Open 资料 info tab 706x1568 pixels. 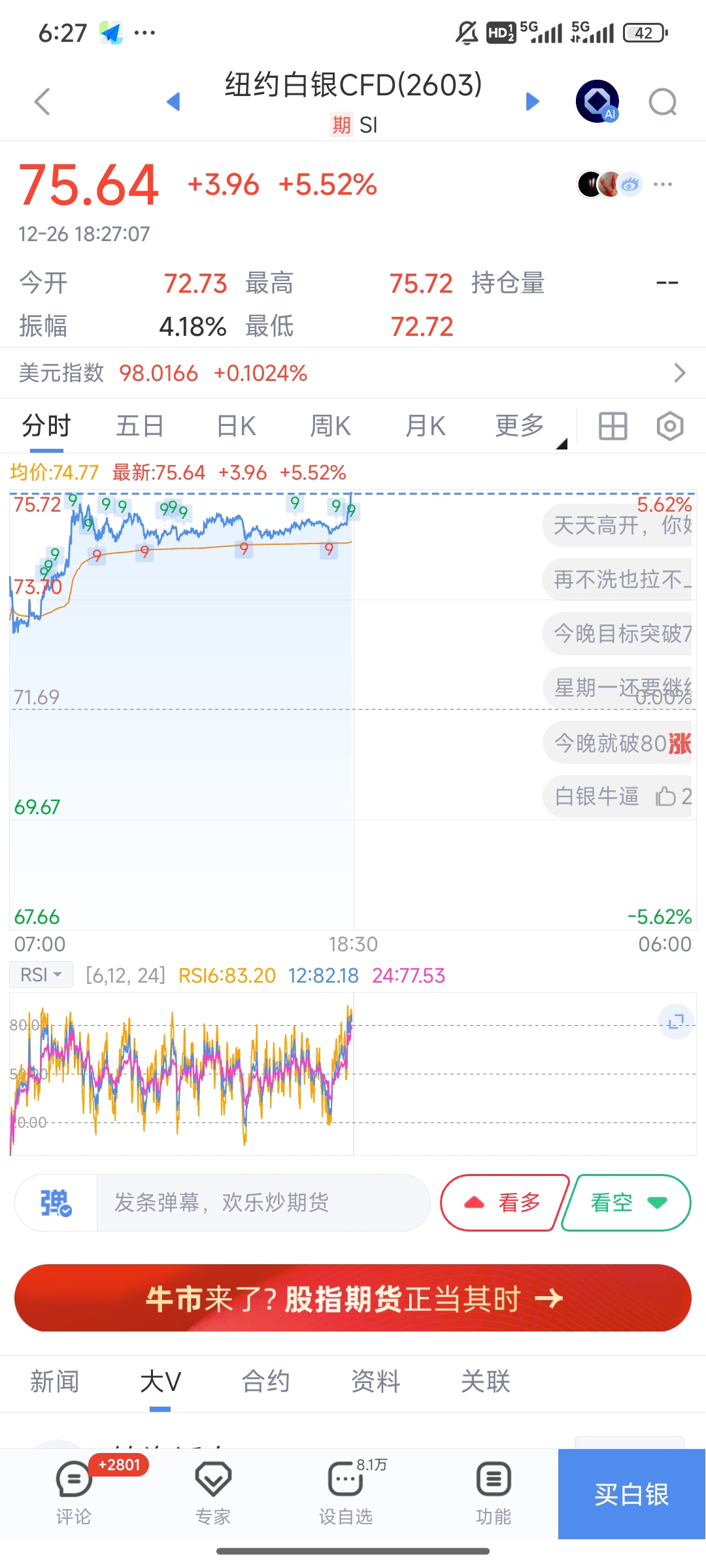point(375,1382)
